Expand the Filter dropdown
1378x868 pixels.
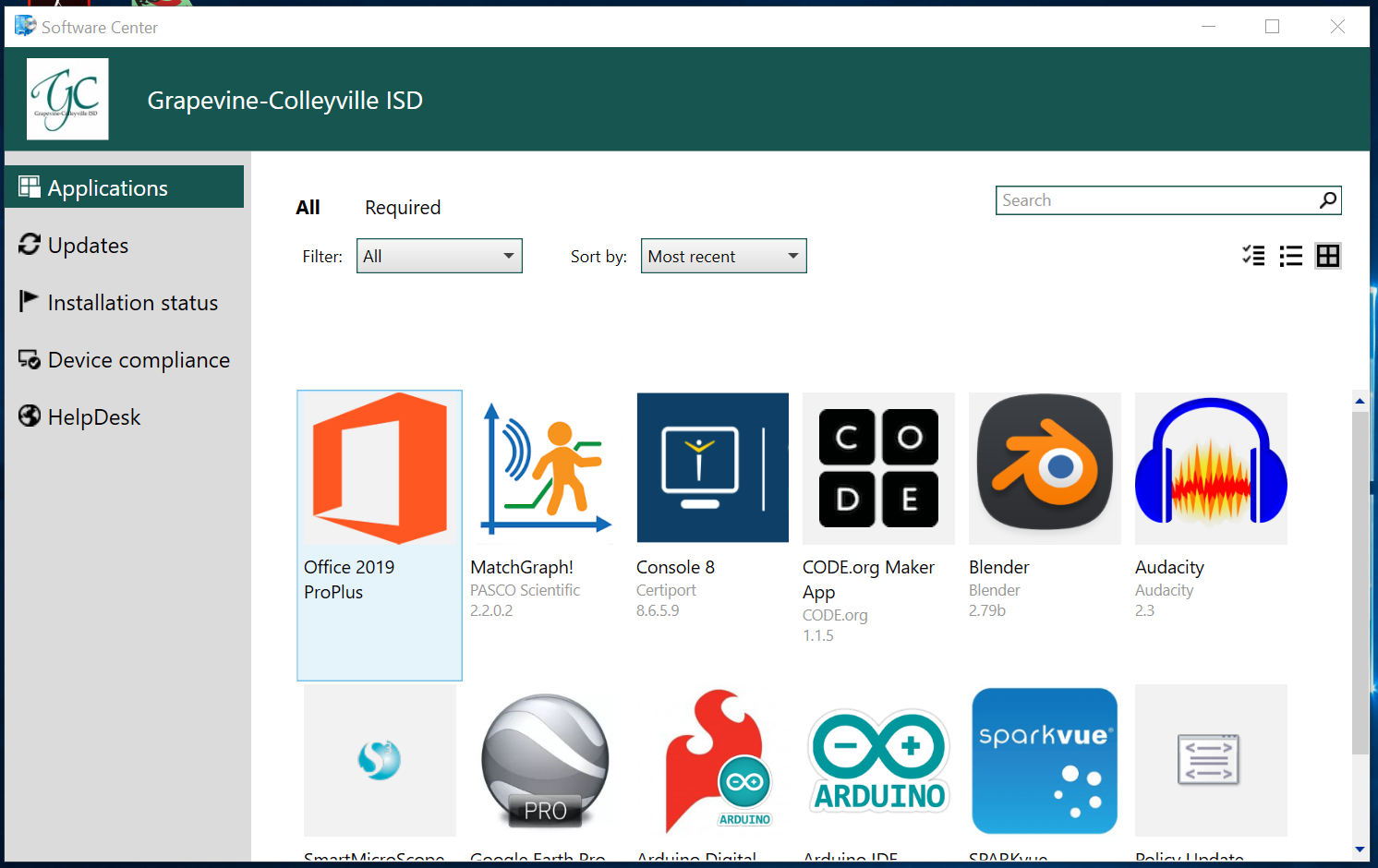point(440,256)
